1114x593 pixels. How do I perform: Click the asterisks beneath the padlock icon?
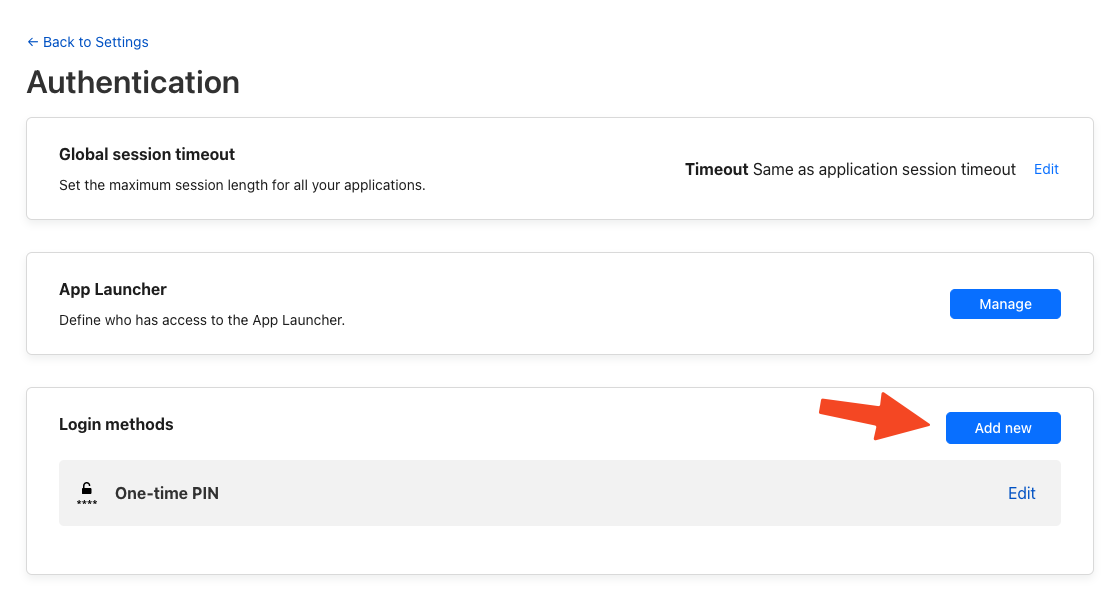point(87,502)
